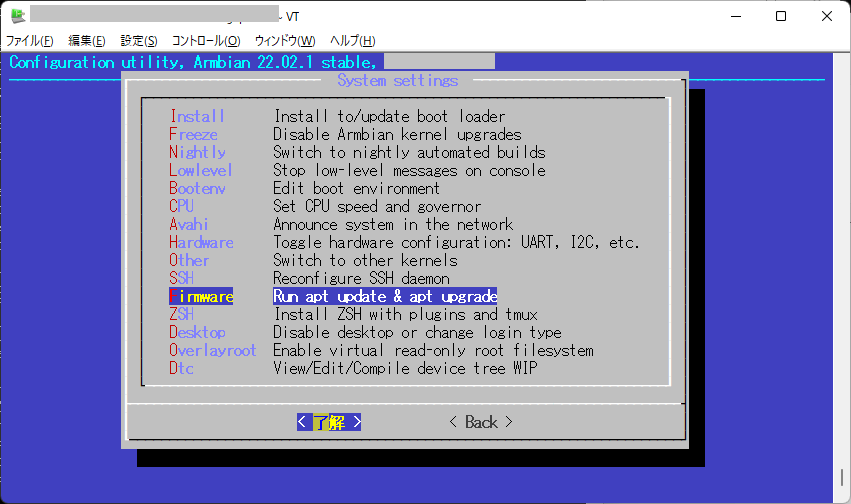Select the Hardware configuration entry

(x=404, y=242)
